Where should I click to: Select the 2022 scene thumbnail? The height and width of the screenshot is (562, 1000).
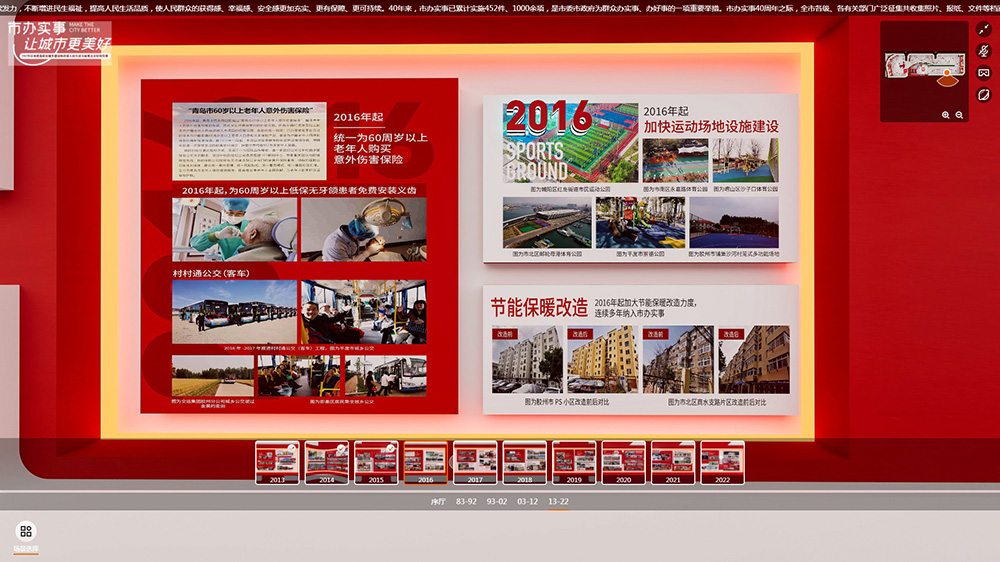point(722,463)
